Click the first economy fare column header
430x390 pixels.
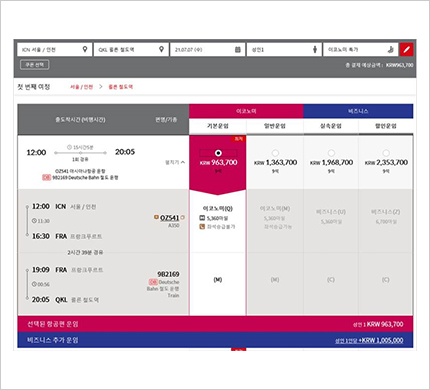click(218, 126)
